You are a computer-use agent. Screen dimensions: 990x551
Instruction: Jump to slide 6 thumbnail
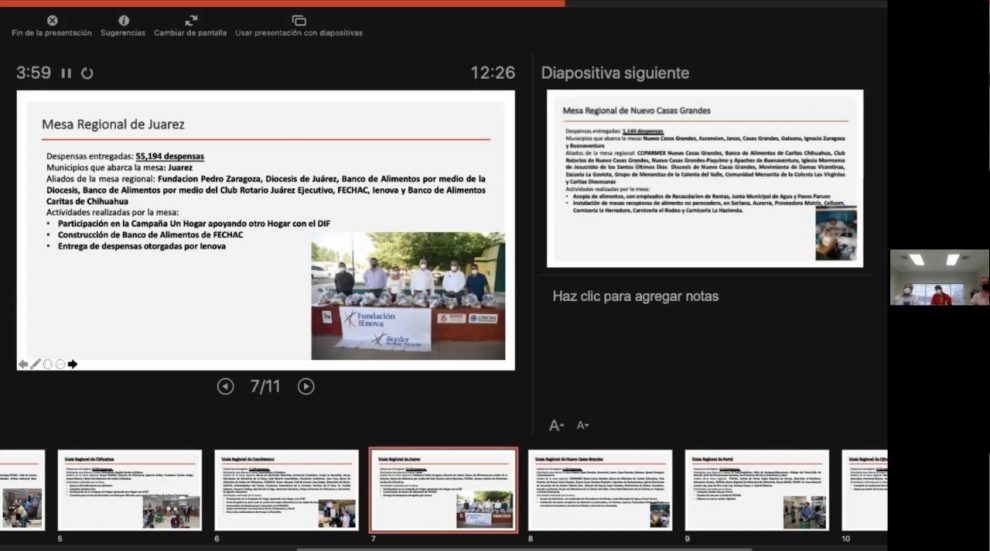coord(286,489)
